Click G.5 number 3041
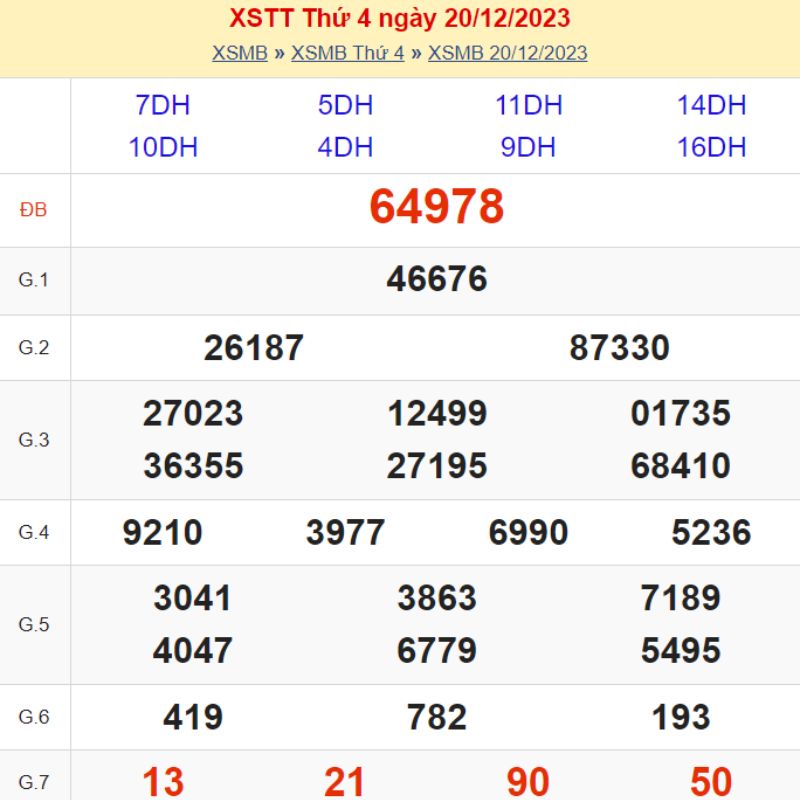This screenshot has height=800, width=800. tap(193, 598)
